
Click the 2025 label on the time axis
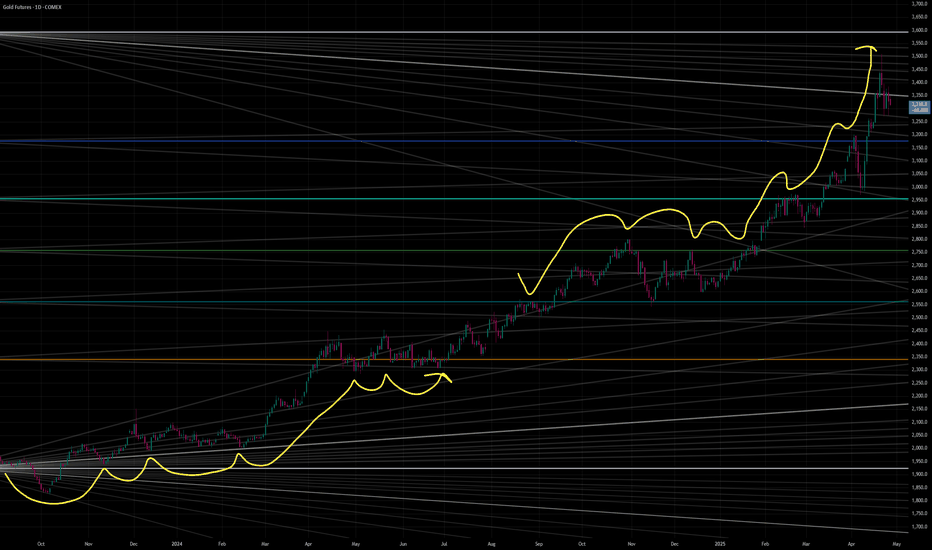(720, 543)
